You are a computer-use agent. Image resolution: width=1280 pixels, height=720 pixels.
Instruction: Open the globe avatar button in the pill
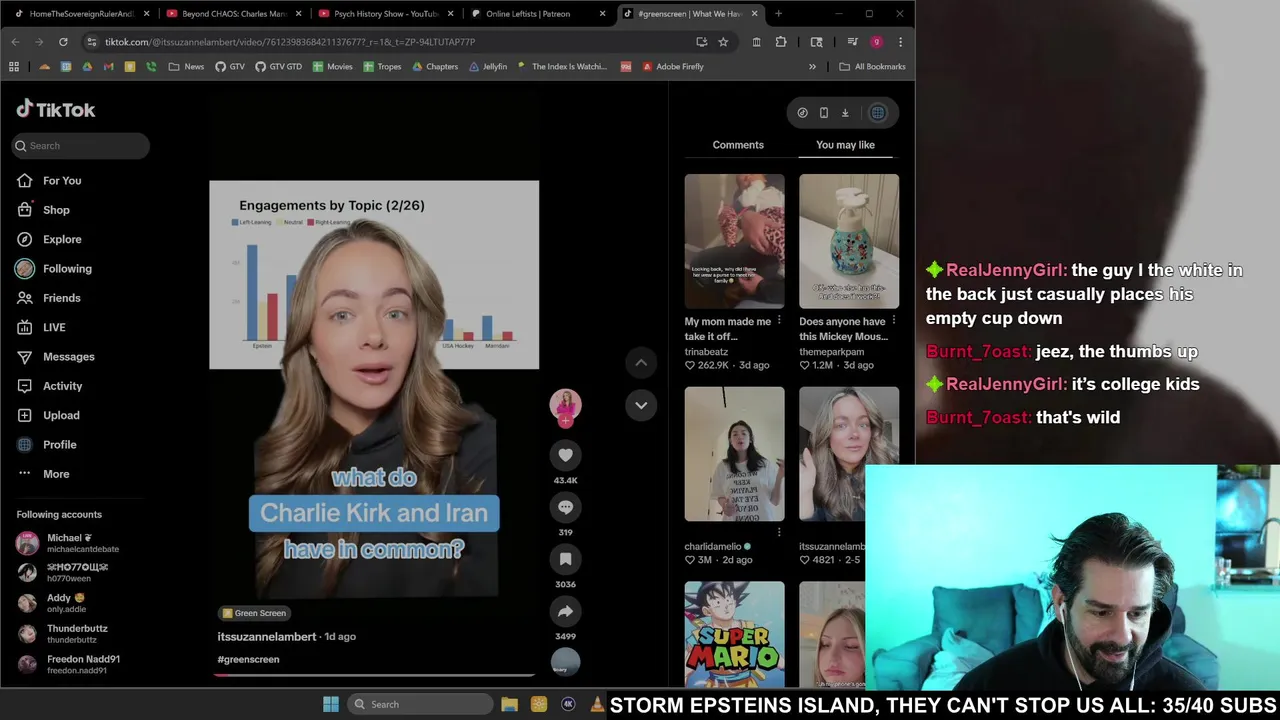click(878, 113)
